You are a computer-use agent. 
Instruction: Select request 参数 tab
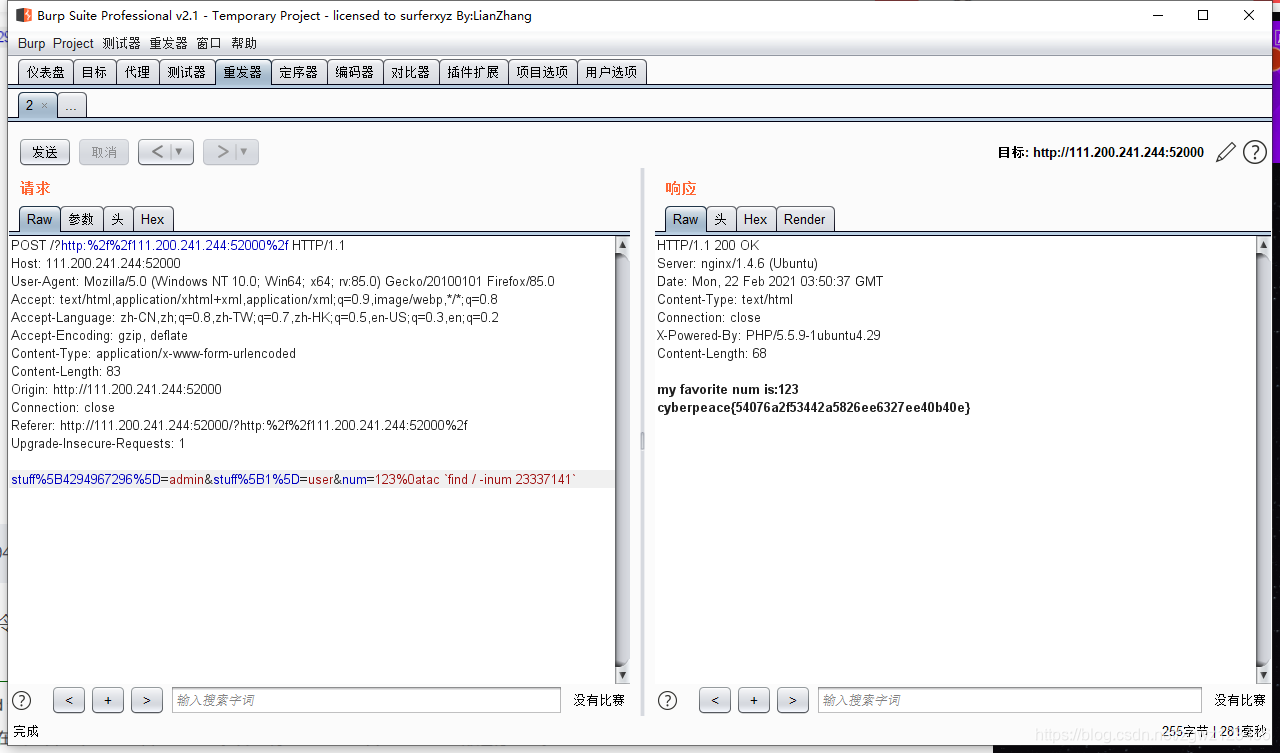pyautogui.click(x=81, y=219)
